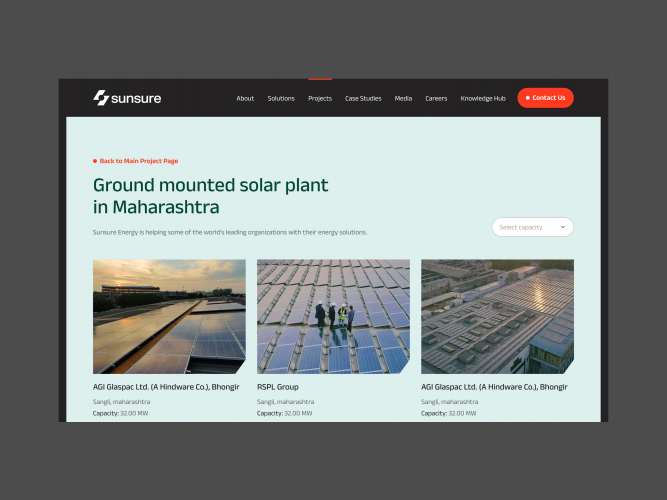This screenshot has width=667, height=500.
Task: Follow Back to Main Project Page link
Action: pos(136,161)
